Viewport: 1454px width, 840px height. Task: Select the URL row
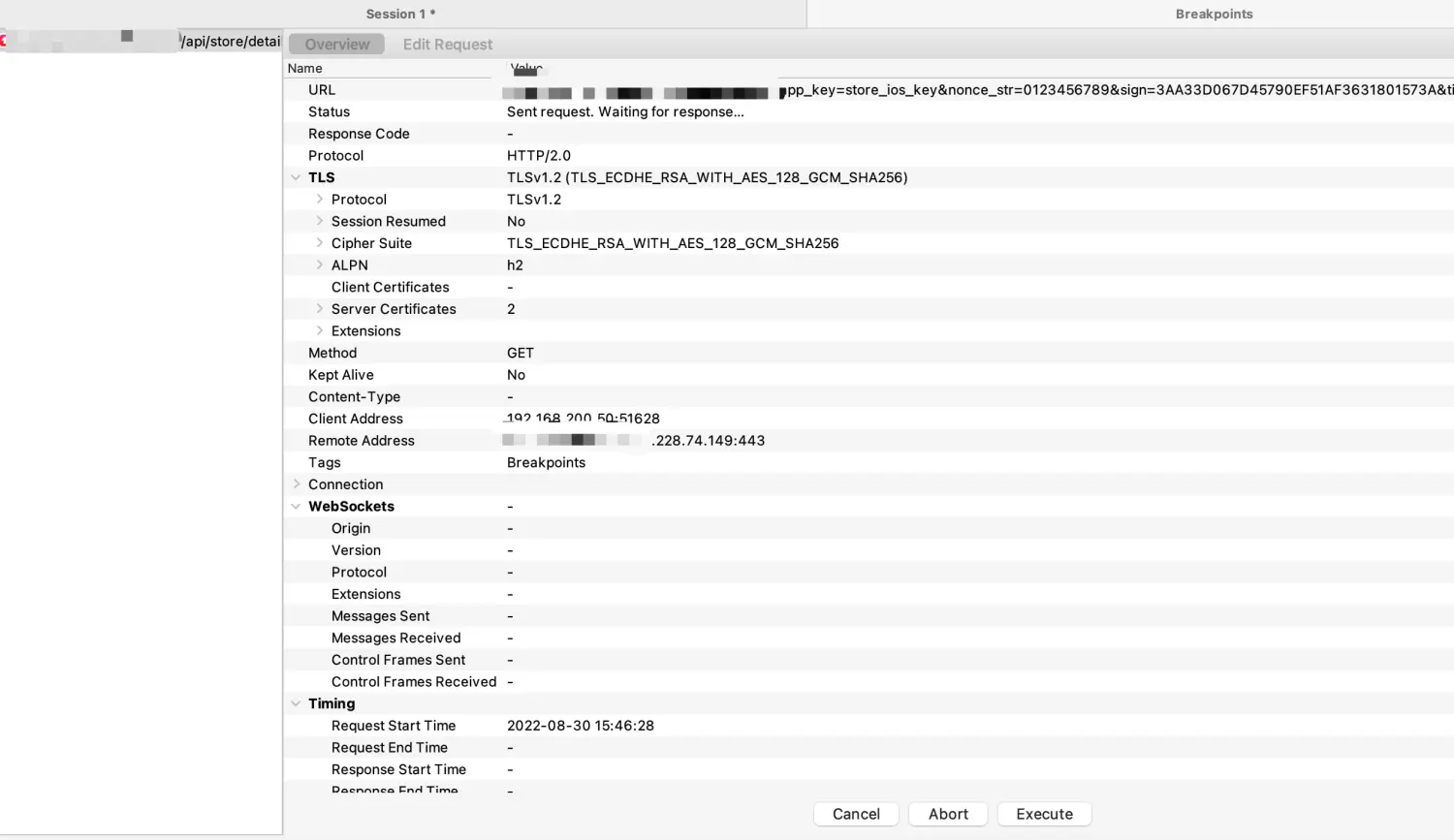[322, 90]
